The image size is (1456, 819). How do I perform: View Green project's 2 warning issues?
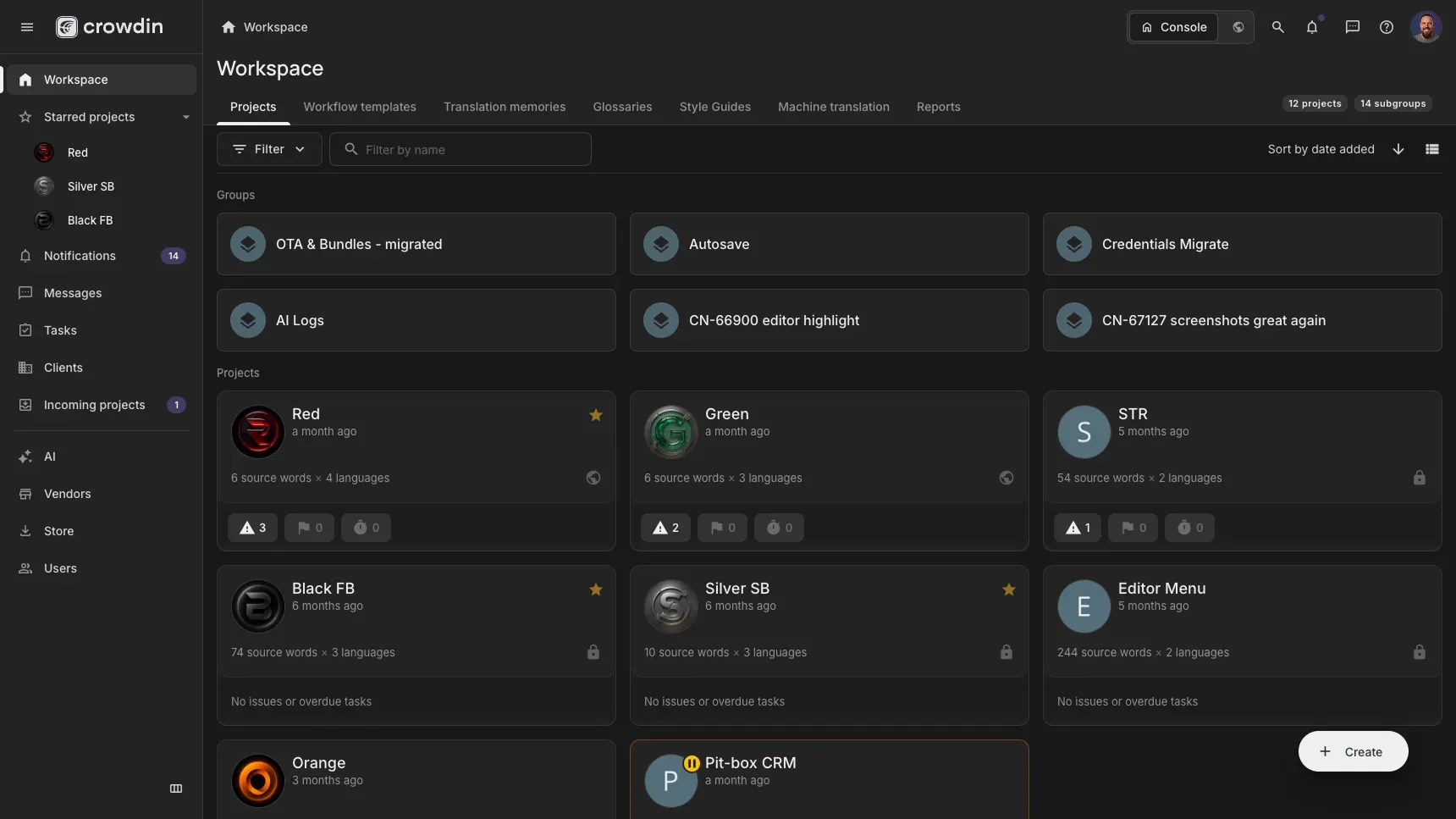[665, 528]
